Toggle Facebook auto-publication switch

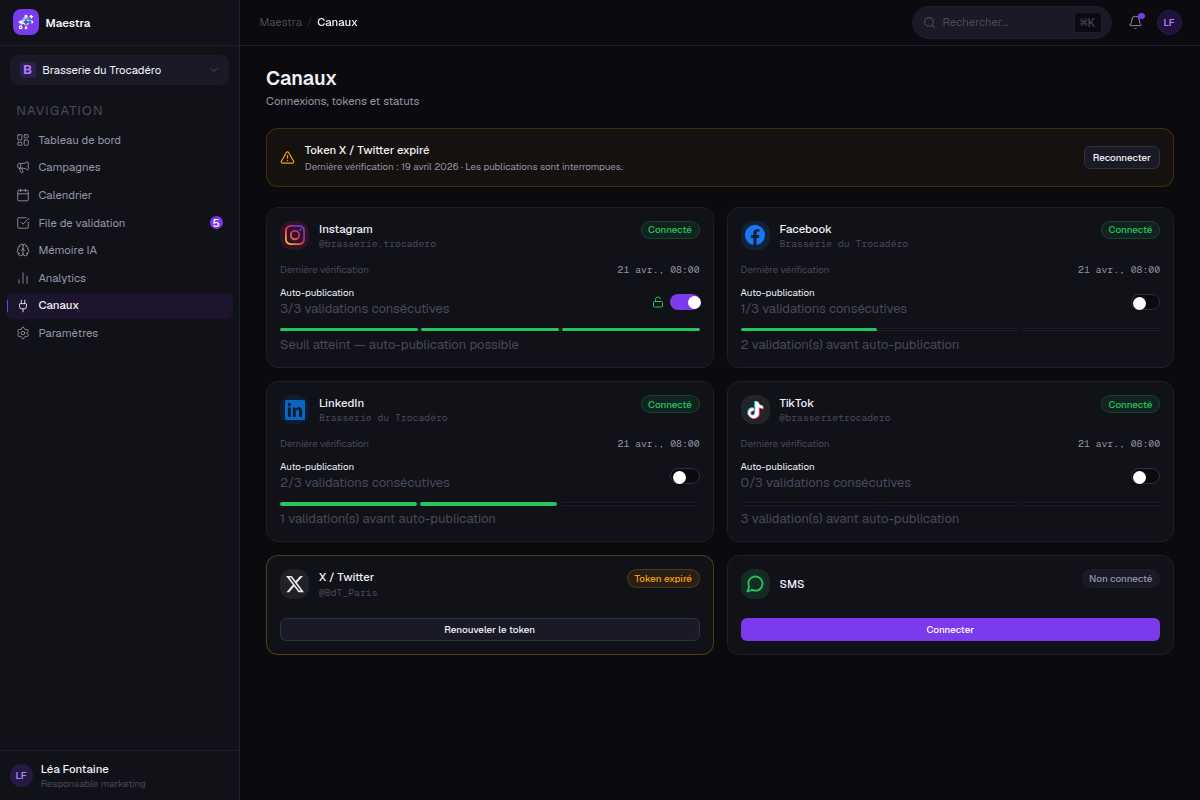click(x=1145, y=302)
